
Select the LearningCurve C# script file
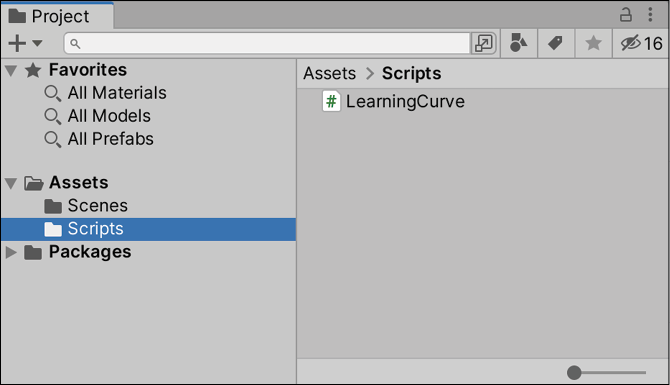pos(394,102)
